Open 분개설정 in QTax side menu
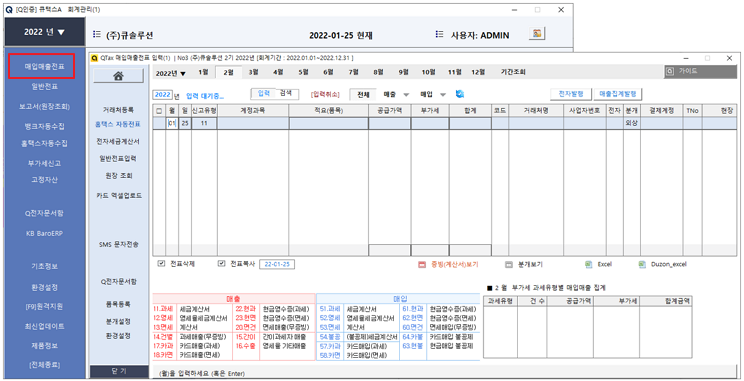 pos(118,322)
